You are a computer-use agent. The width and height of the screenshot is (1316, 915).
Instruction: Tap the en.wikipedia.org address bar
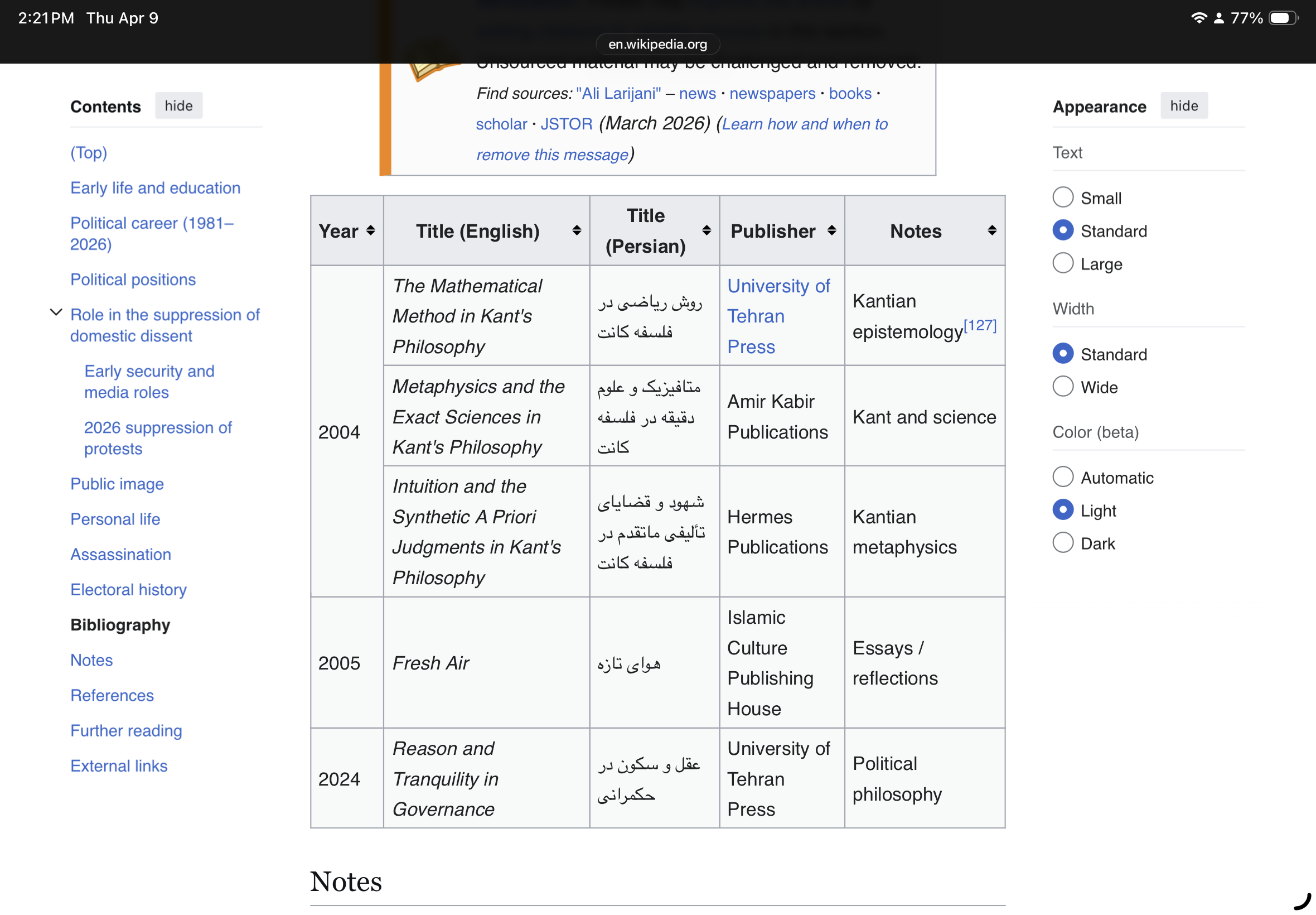(657, 44)
